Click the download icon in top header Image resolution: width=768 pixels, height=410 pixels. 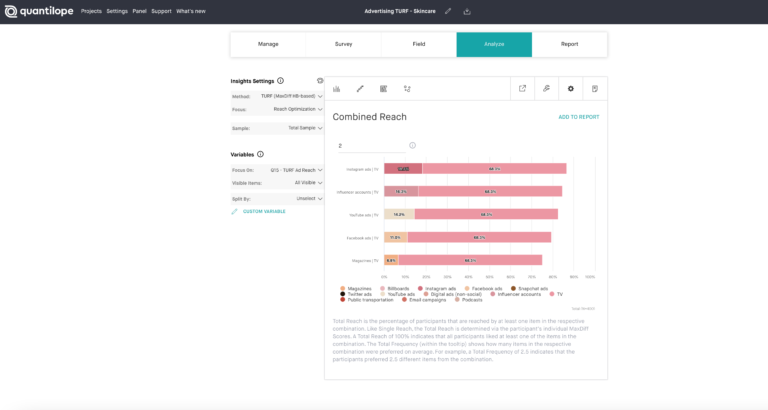(467, 11)
